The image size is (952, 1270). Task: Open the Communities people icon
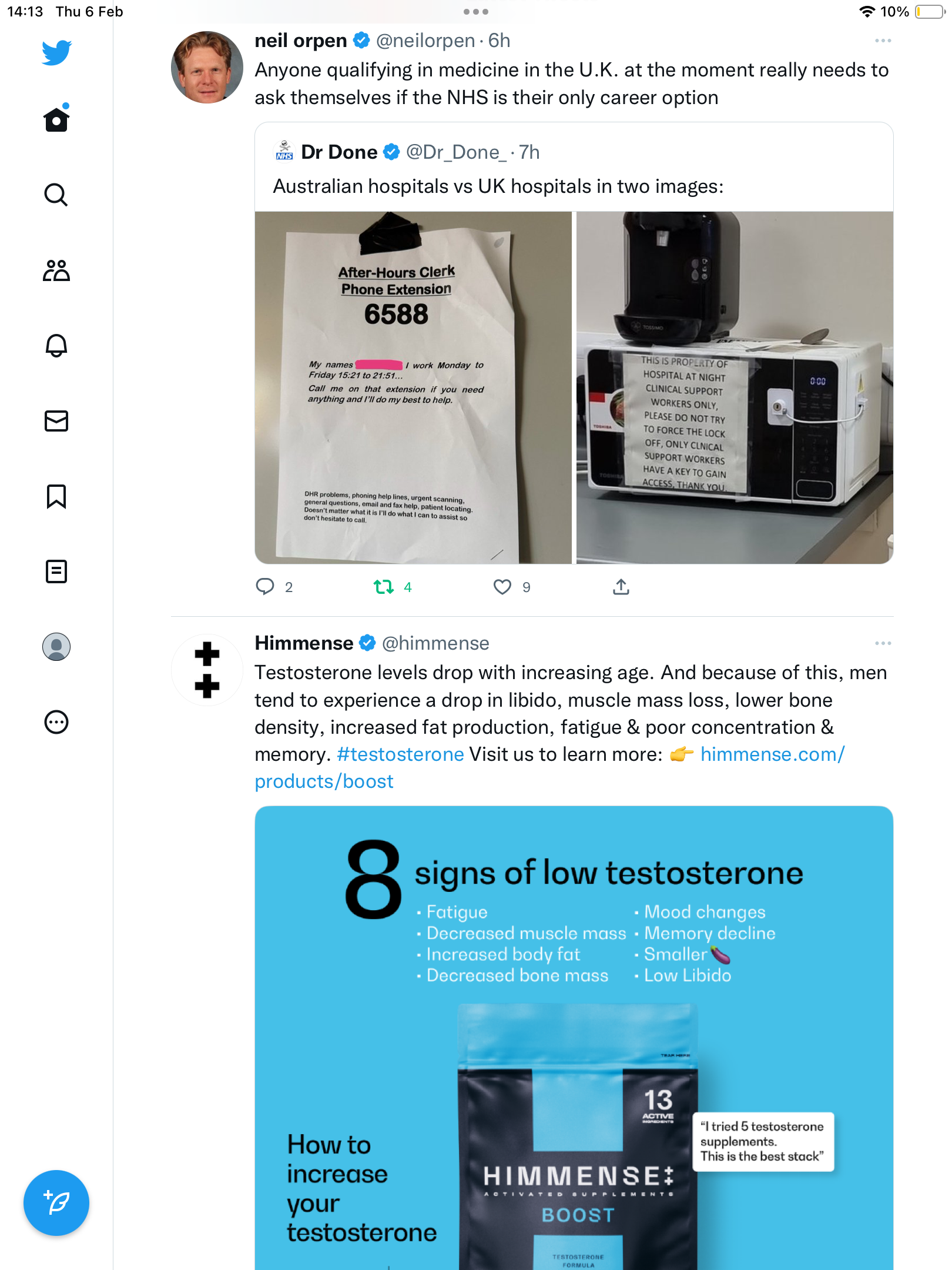(56, 270)
